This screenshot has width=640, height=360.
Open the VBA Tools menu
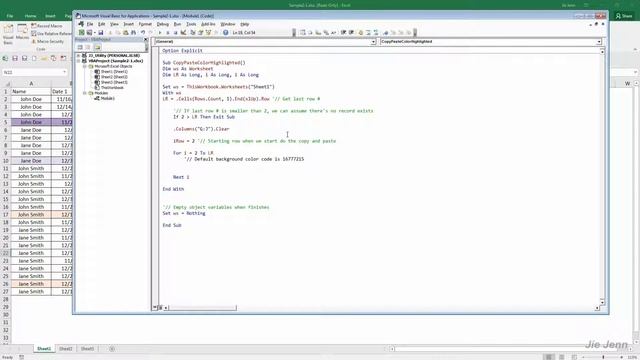tap(191, 24)
